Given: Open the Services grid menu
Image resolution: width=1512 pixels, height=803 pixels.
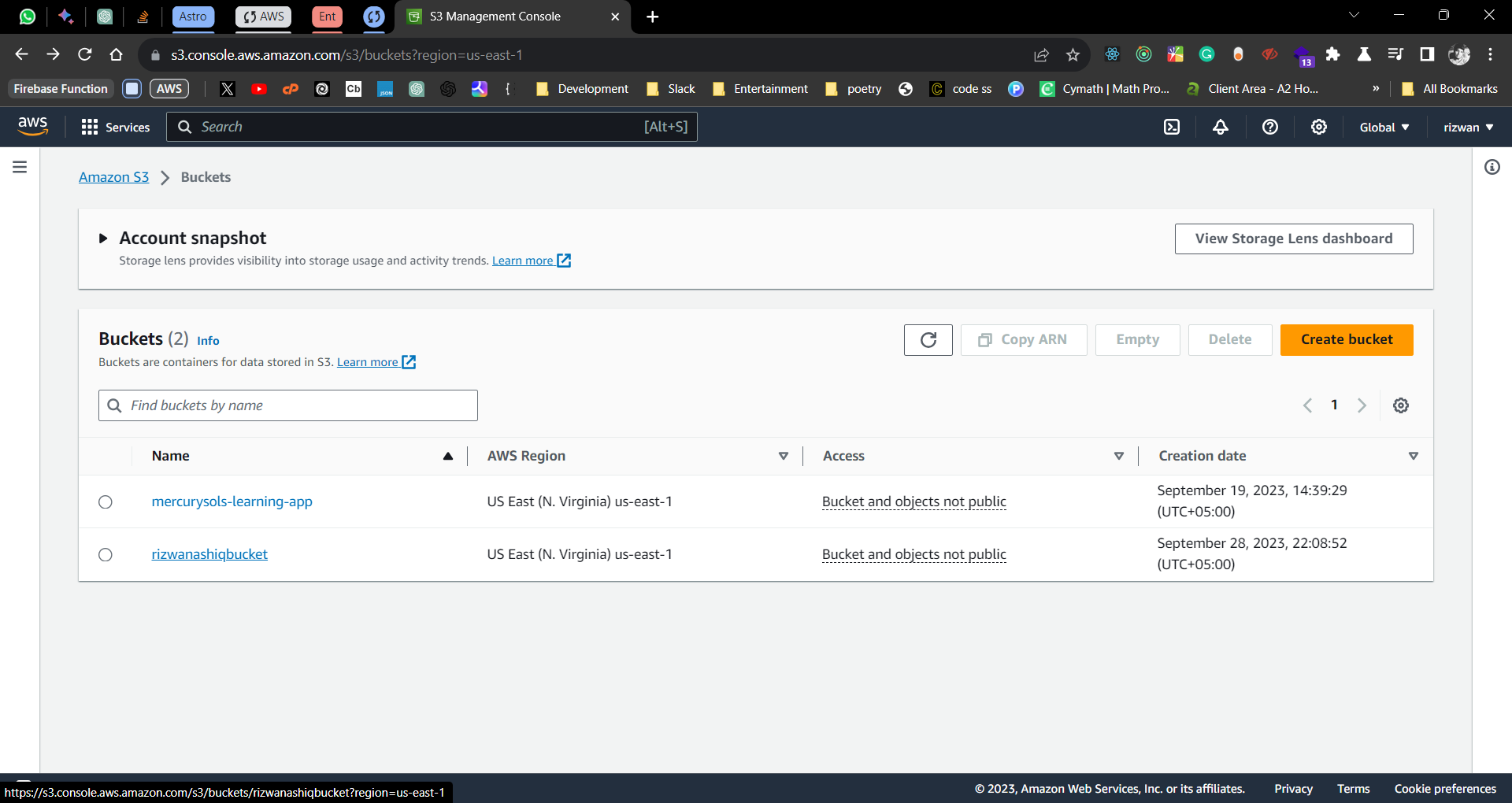Looking at the screenshot, I should (x=115, y=127).
